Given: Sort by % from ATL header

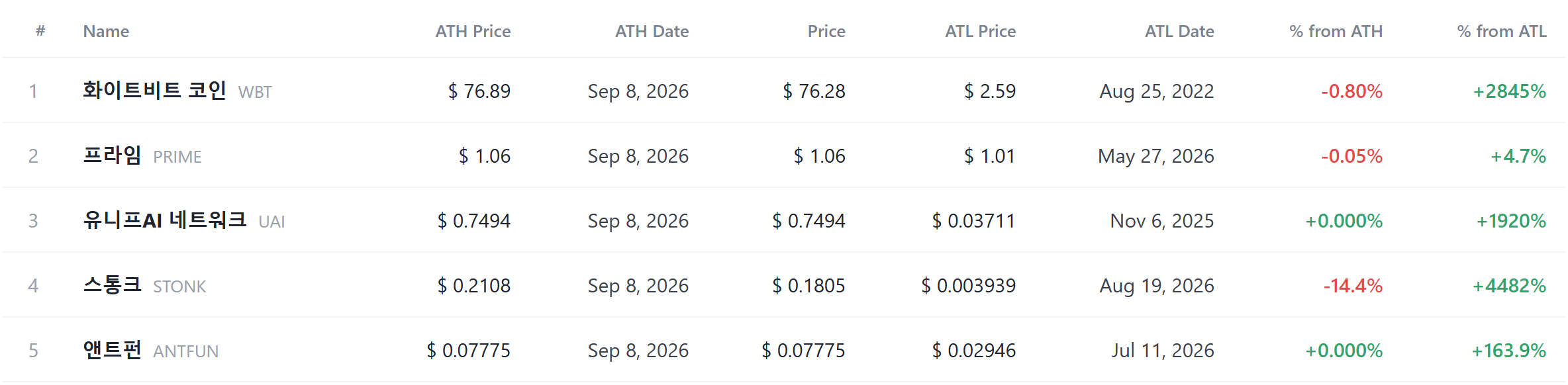Looking at the screenshot, I should click(1502, 31).
